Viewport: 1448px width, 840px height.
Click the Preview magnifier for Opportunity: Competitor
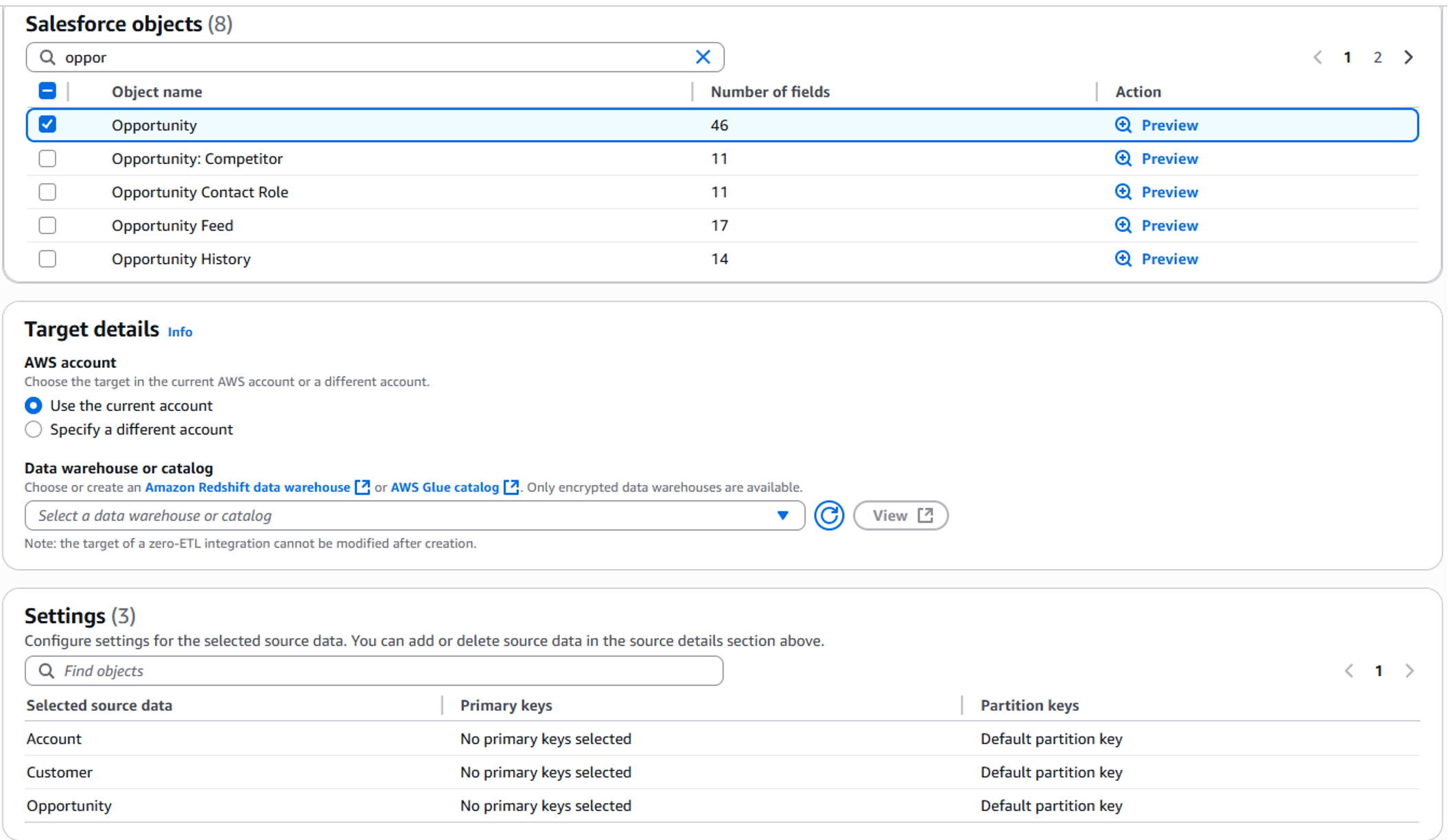pos(1123,159)
